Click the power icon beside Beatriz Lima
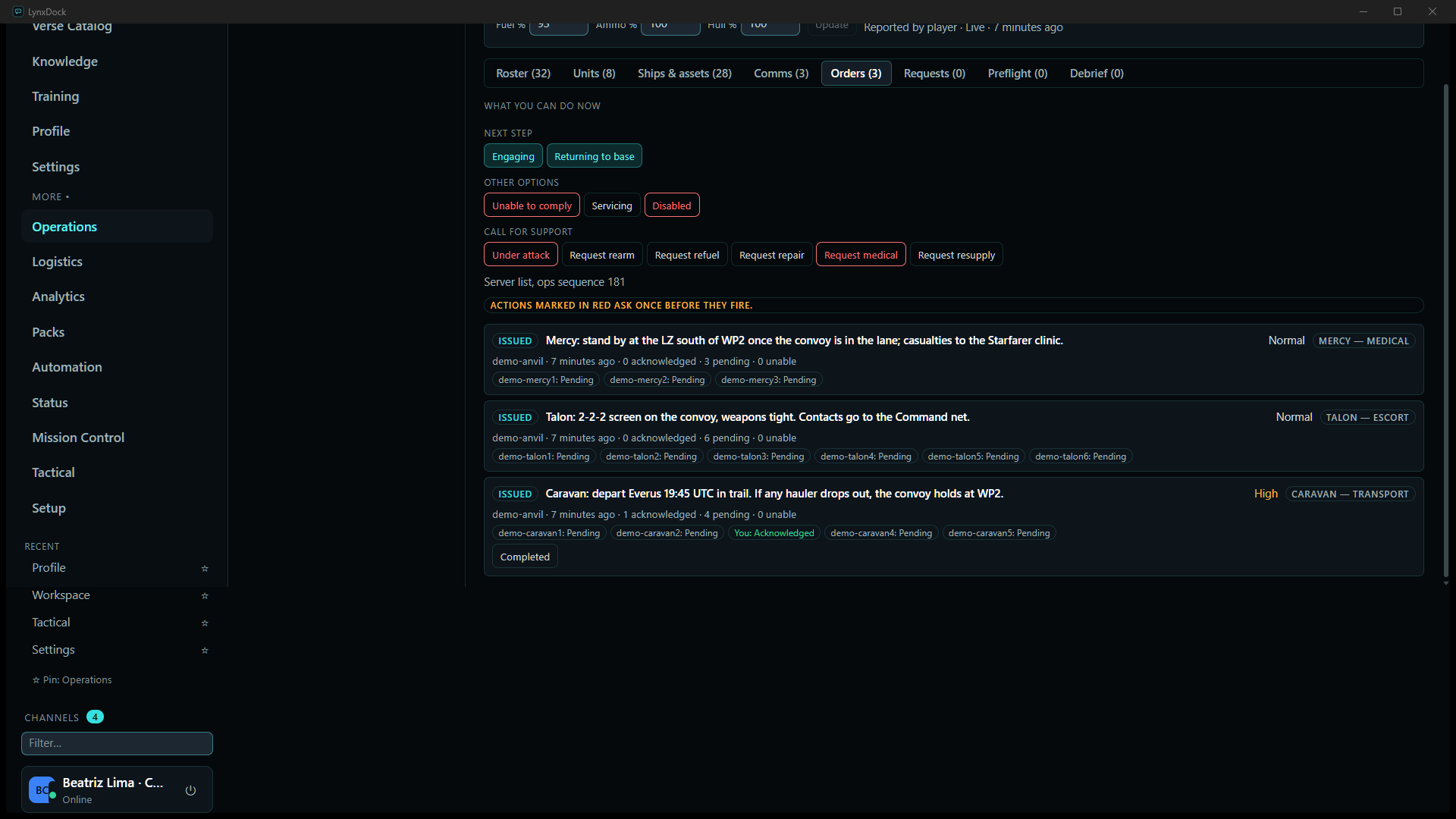 [x=190, y=790]
